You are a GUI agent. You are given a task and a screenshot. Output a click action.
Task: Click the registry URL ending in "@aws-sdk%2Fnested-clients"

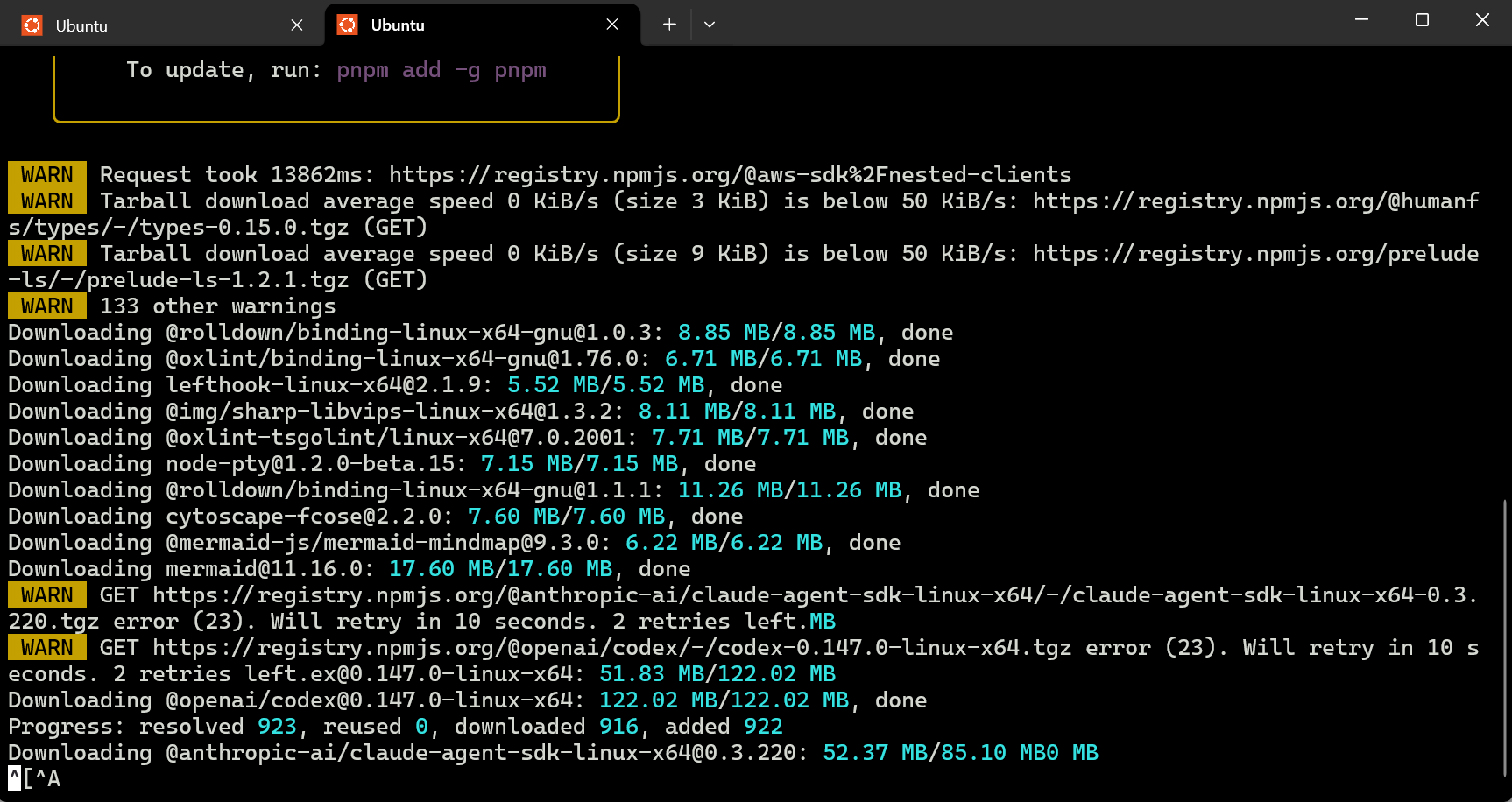[731, 175]
